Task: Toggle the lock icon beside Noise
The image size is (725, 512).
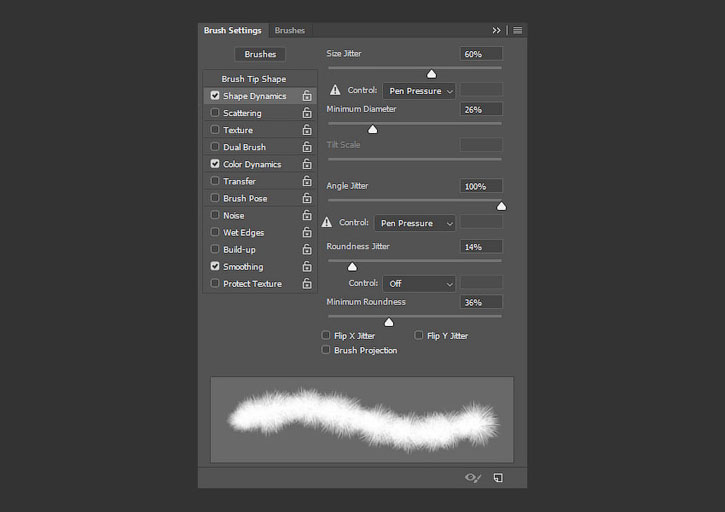Action: point(307,216)
